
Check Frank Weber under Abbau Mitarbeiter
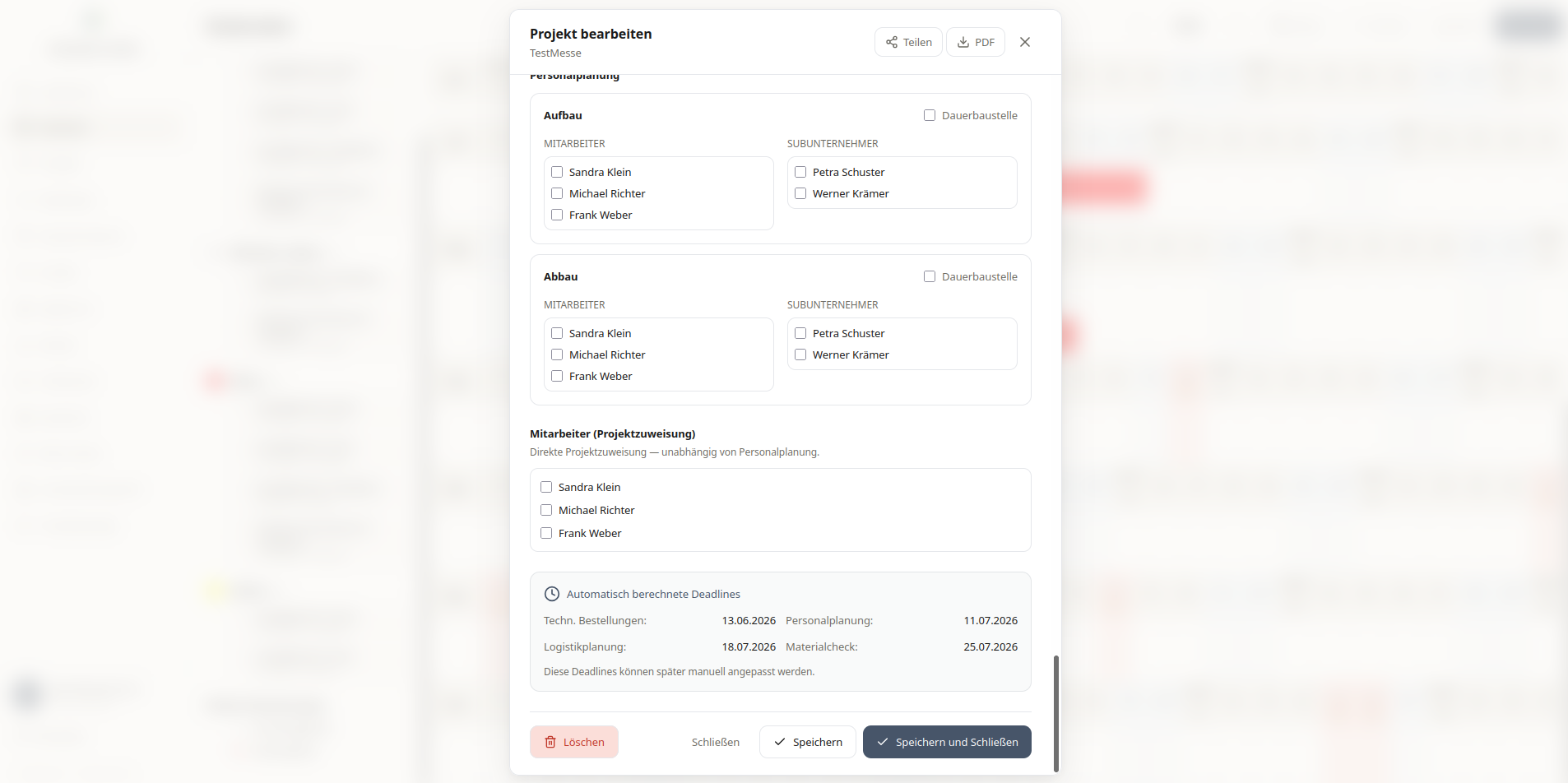click(557, 376)
